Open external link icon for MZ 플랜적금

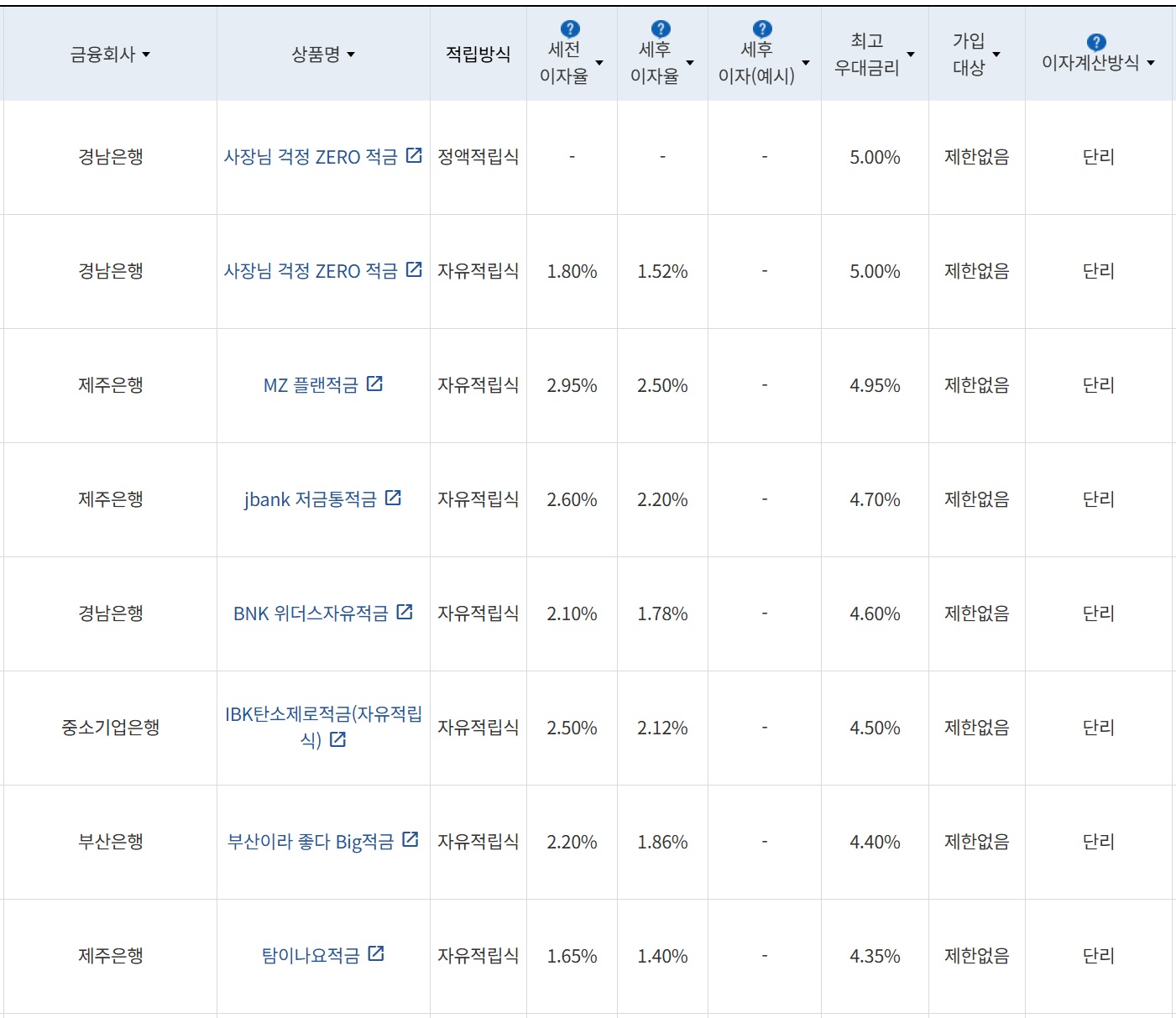(x=376, y=383)
